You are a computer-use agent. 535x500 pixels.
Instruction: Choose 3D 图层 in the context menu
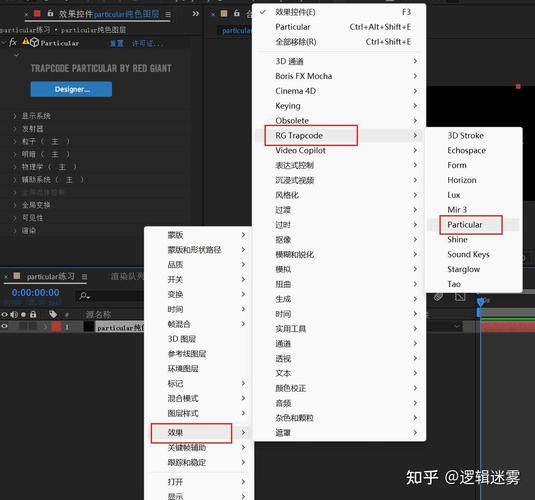199,339
